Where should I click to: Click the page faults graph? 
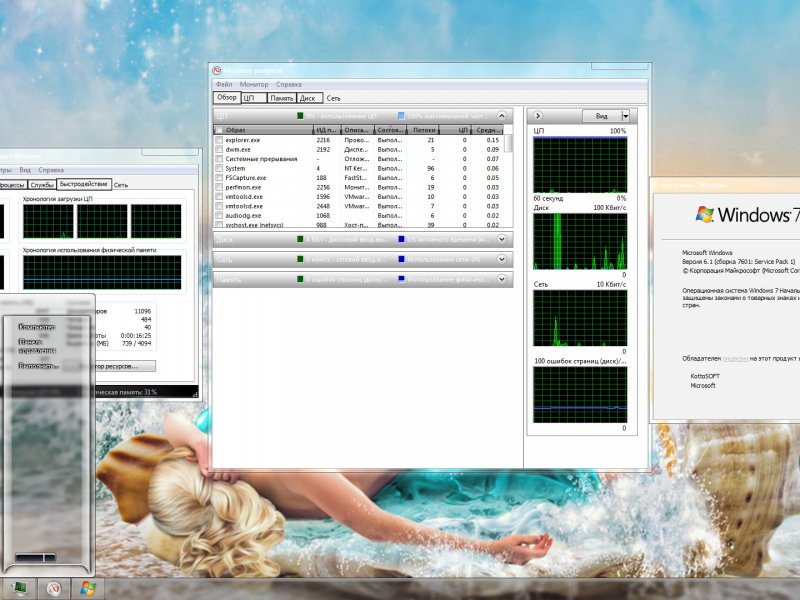click(x=580, y=395)
